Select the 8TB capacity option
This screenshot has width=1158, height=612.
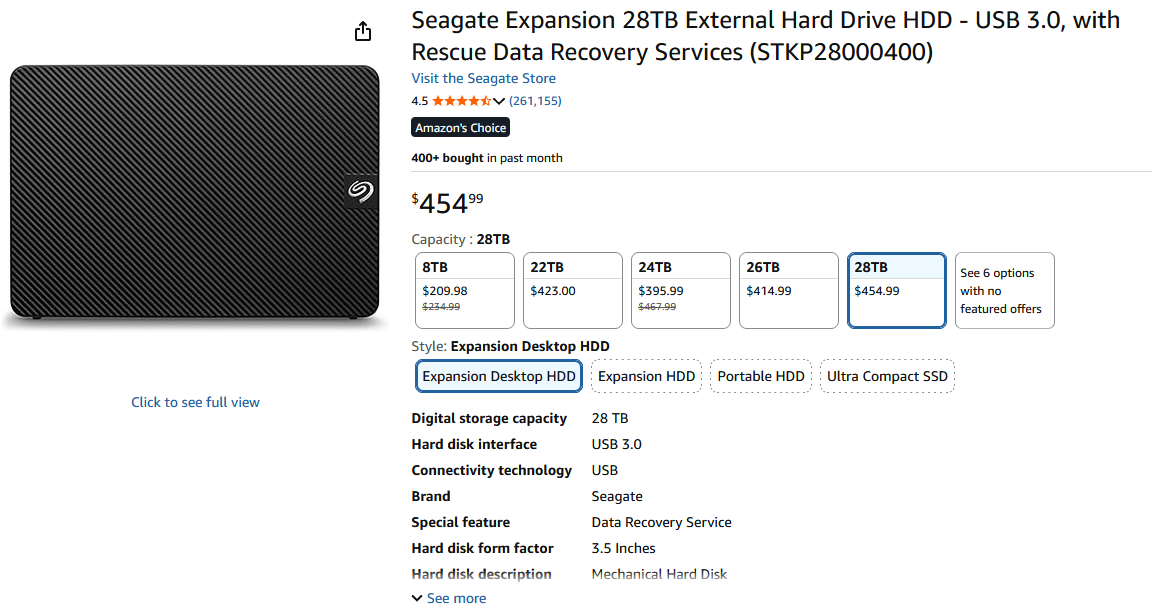tap(464, 290)
